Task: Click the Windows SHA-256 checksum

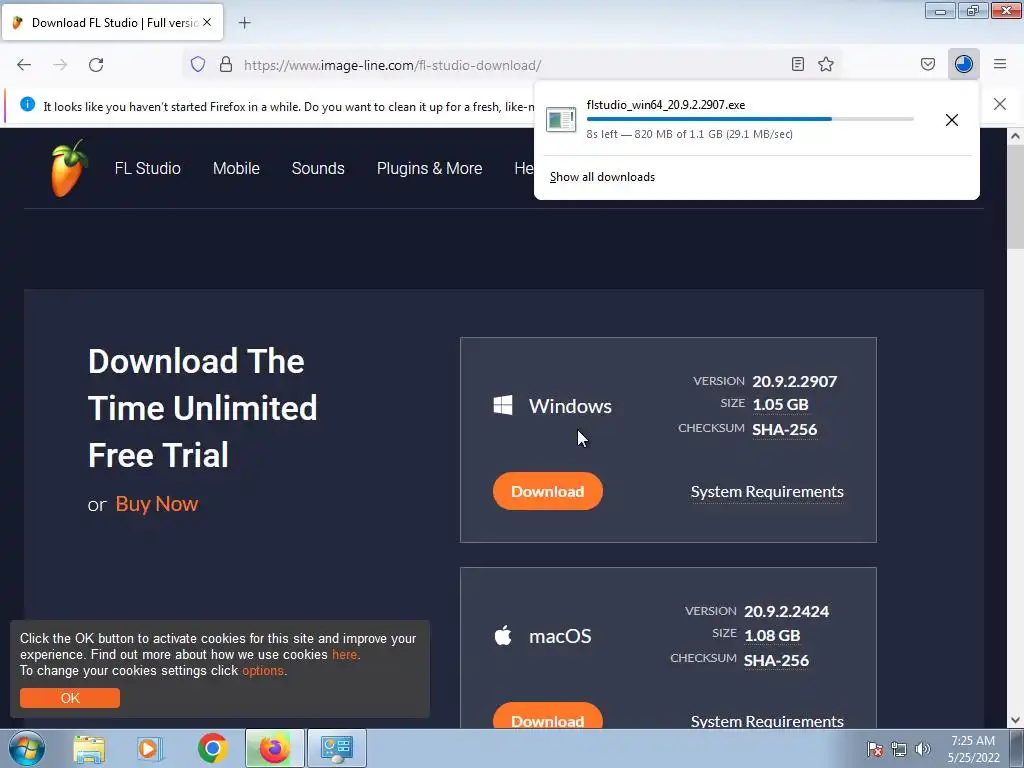Action: 784,430
